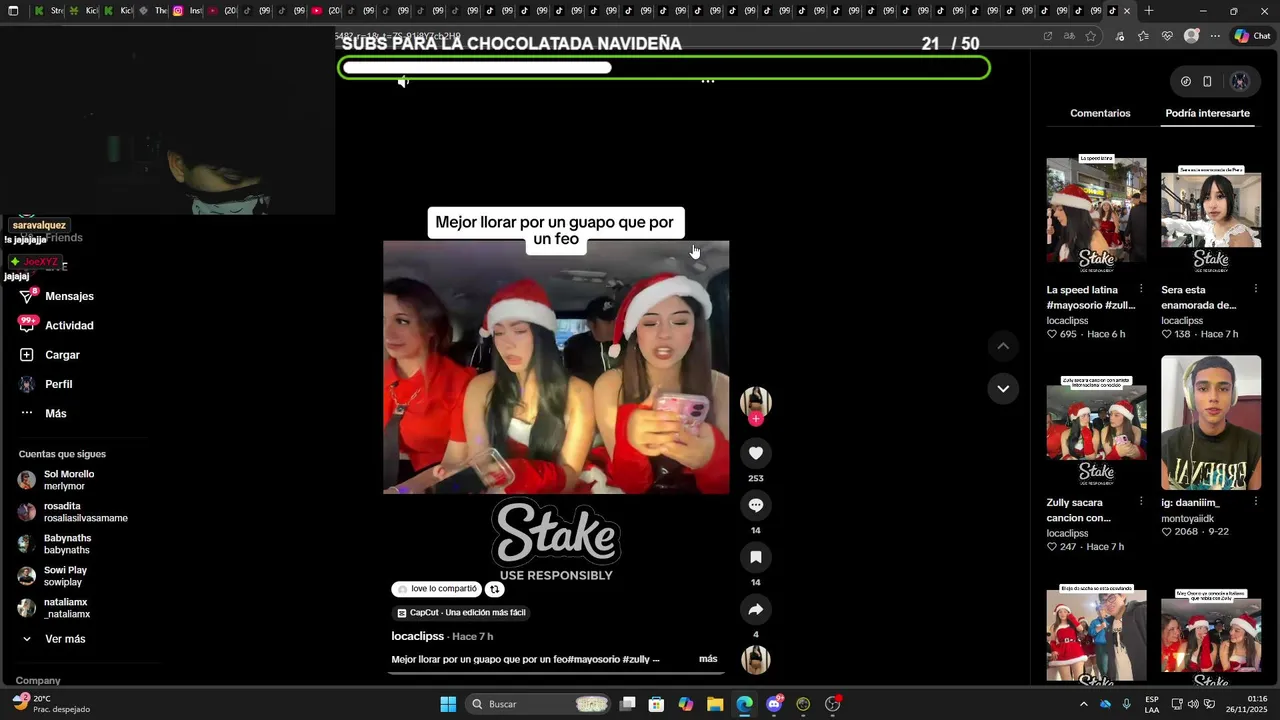Open Microsoft Store from the taskbar
The image size is (1280, 720).
pos(657,704)
